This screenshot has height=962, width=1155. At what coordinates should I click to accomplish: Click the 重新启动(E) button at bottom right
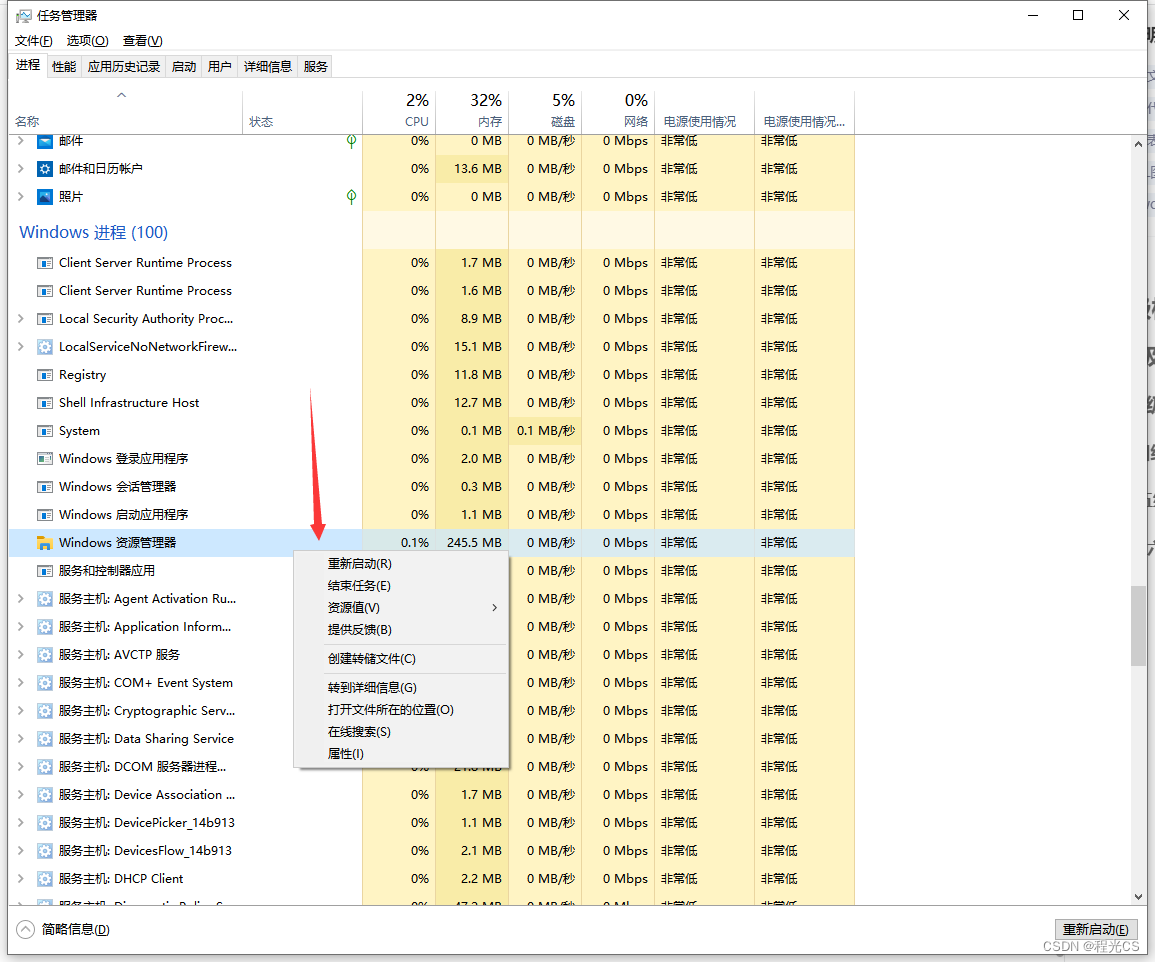tap(1095, 930)
